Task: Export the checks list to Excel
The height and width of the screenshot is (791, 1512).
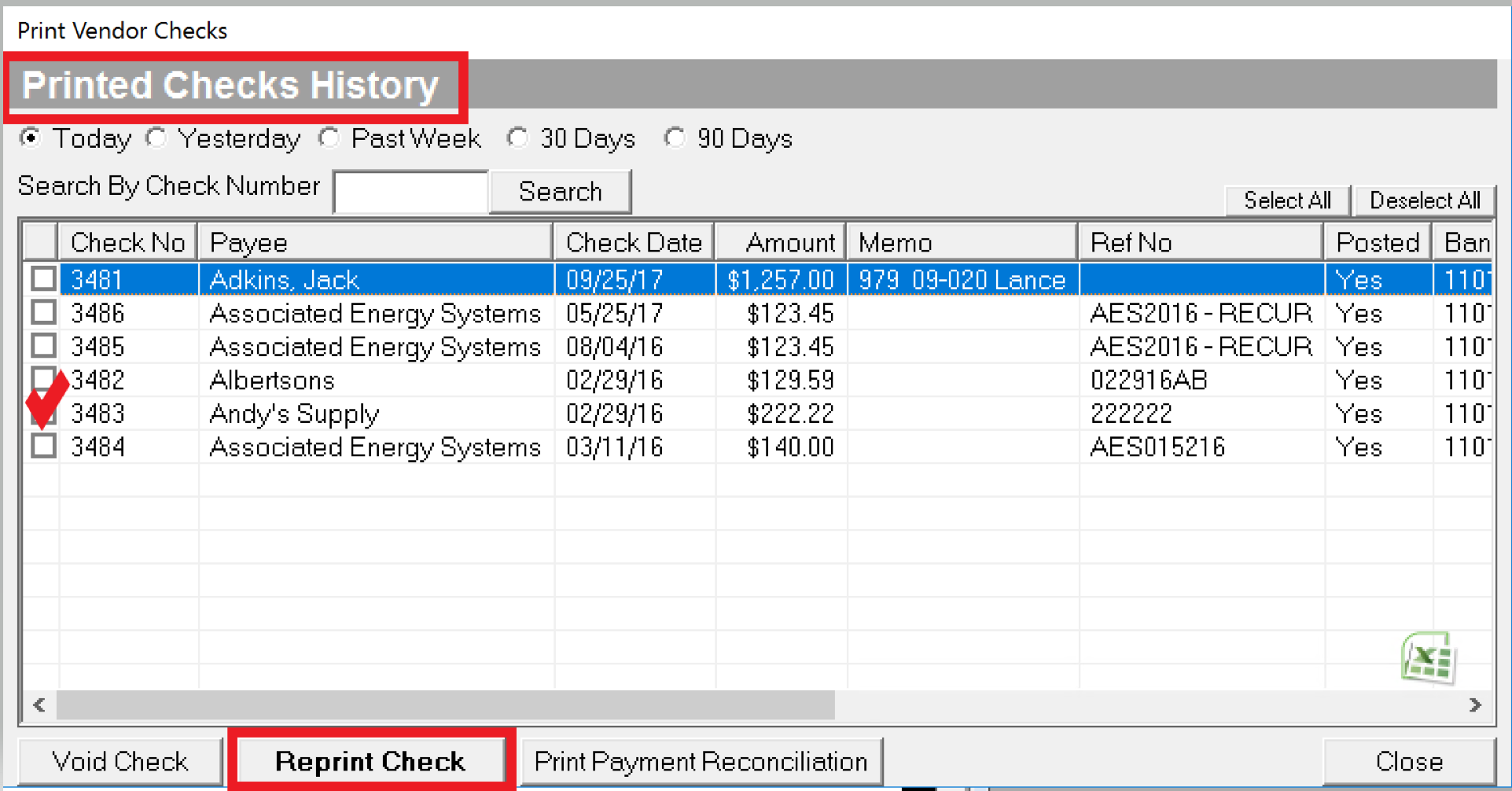Action: [x=1429, y=657]
